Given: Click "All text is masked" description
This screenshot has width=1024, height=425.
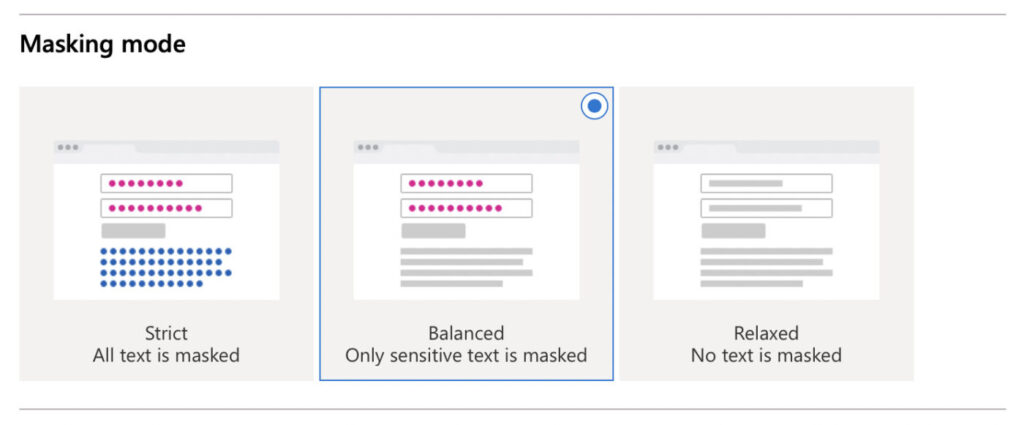Looking at the screenshot, I should [x=166, y=355].
